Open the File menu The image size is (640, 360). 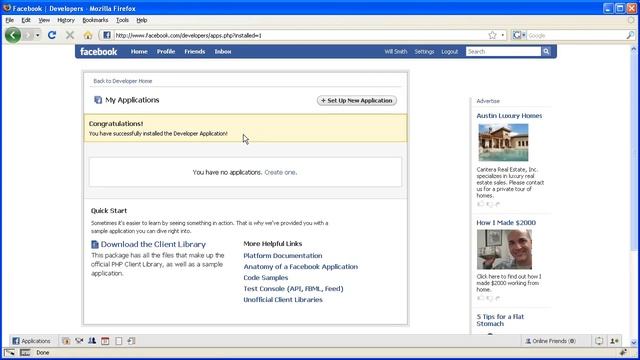(9, 20)
